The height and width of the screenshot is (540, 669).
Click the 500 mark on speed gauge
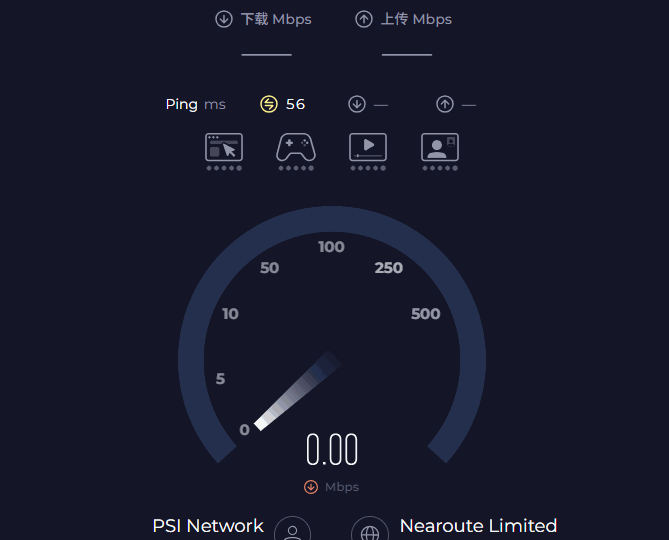[425, 314]
